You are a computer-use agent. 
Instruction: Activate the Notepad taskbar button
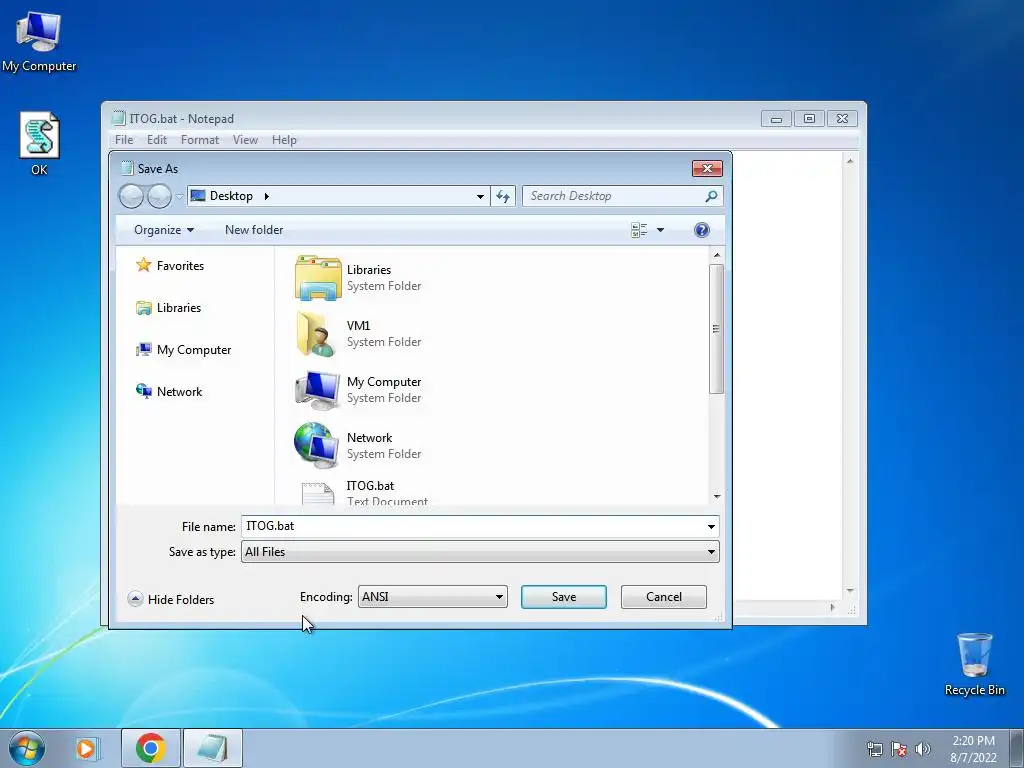[213, 748]
